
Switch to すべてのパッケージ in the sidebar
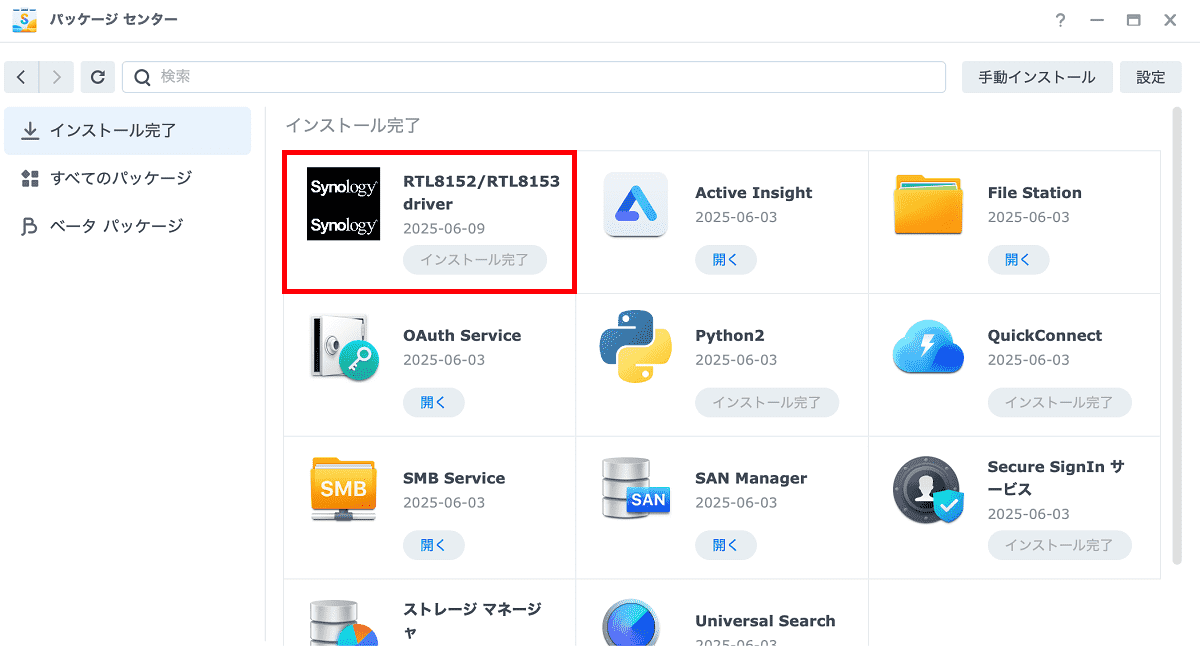(x=127, y=178)
